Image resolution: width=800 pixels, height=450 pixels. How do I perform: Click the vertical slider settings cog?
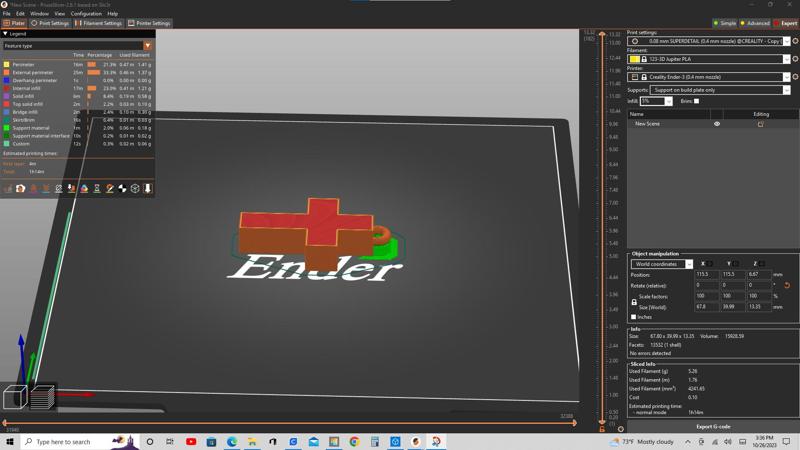(620, 429)
